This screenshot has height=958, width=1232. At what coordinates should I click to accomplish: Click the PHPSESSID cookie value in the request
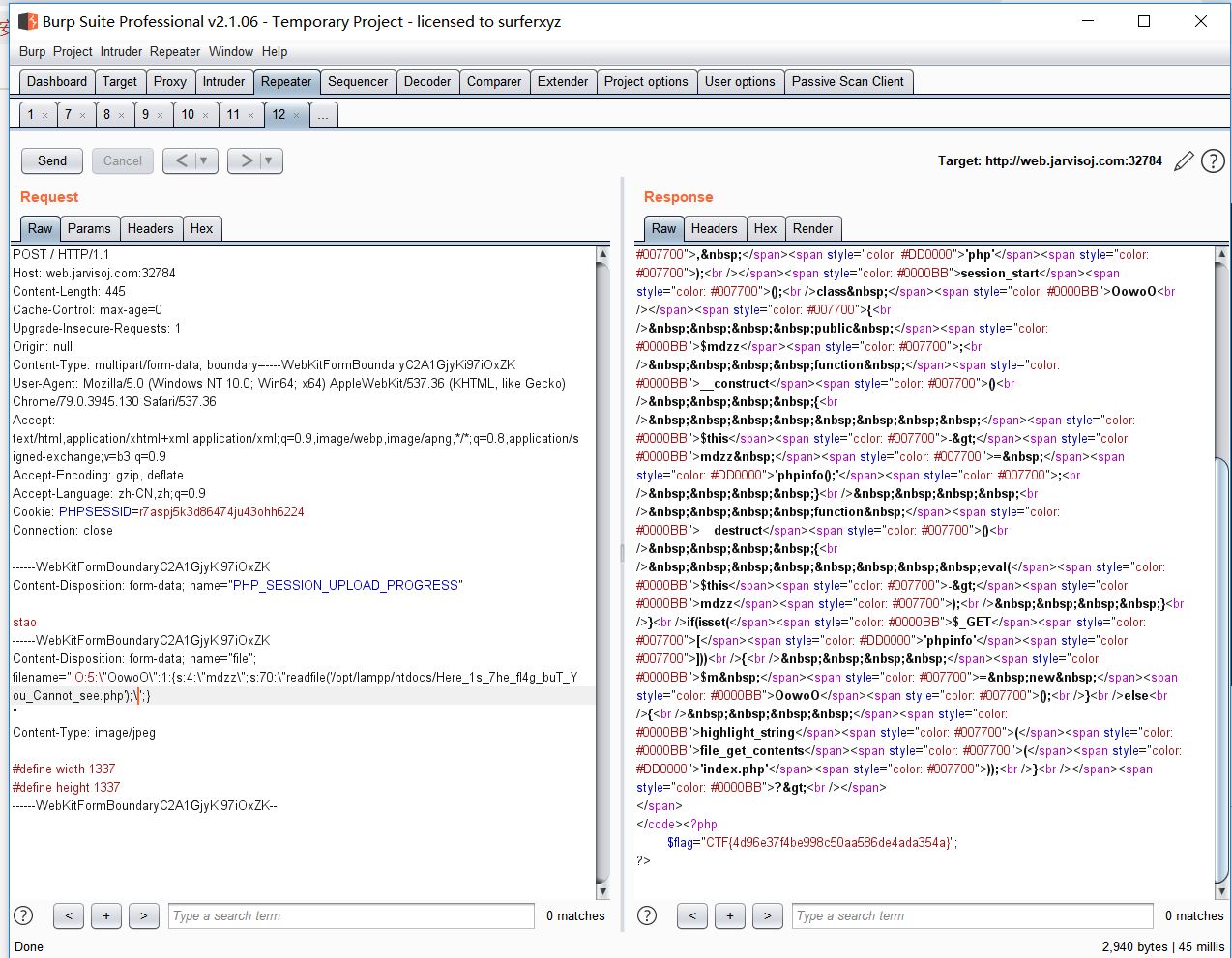click(221, 511)
